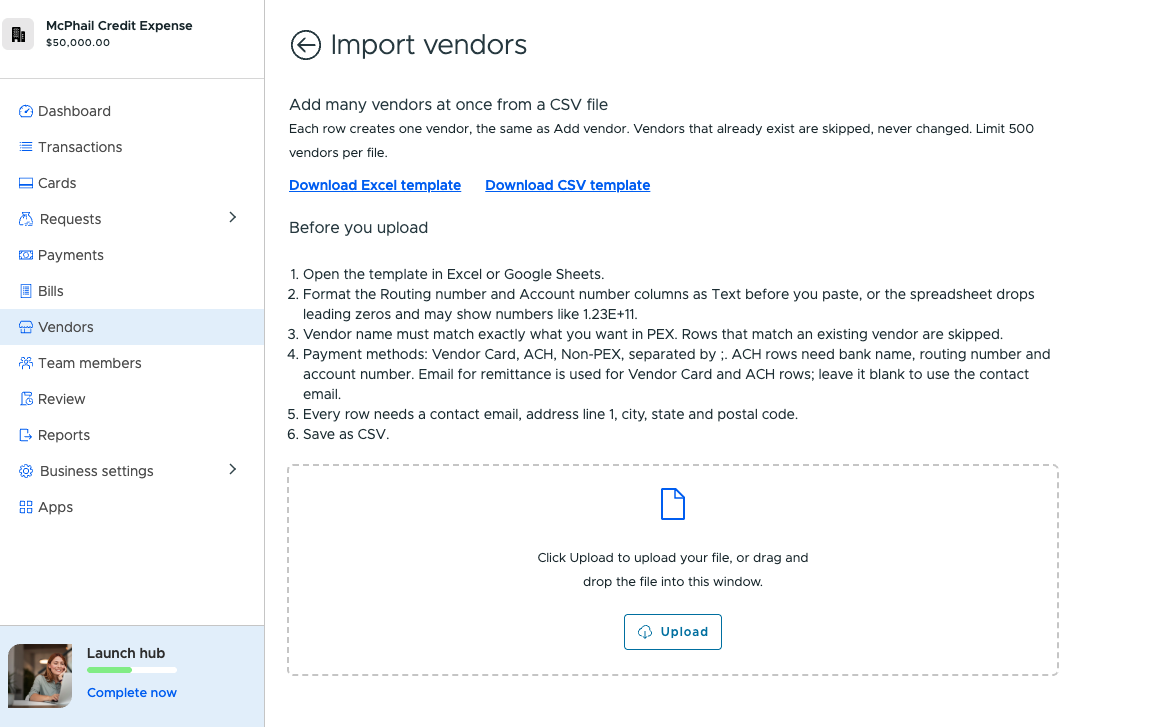Click the Team members people icon
This screenshot has width=1171, height=727.
click(x=25, y=363)
